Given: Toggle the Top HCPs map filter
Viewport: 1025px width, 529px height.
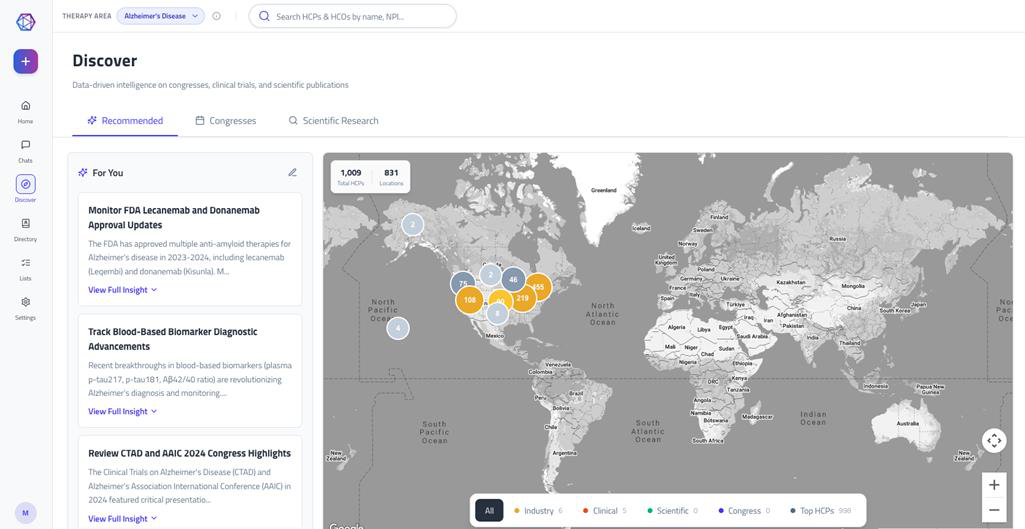Looking at the screenshot, I should 822,511.
